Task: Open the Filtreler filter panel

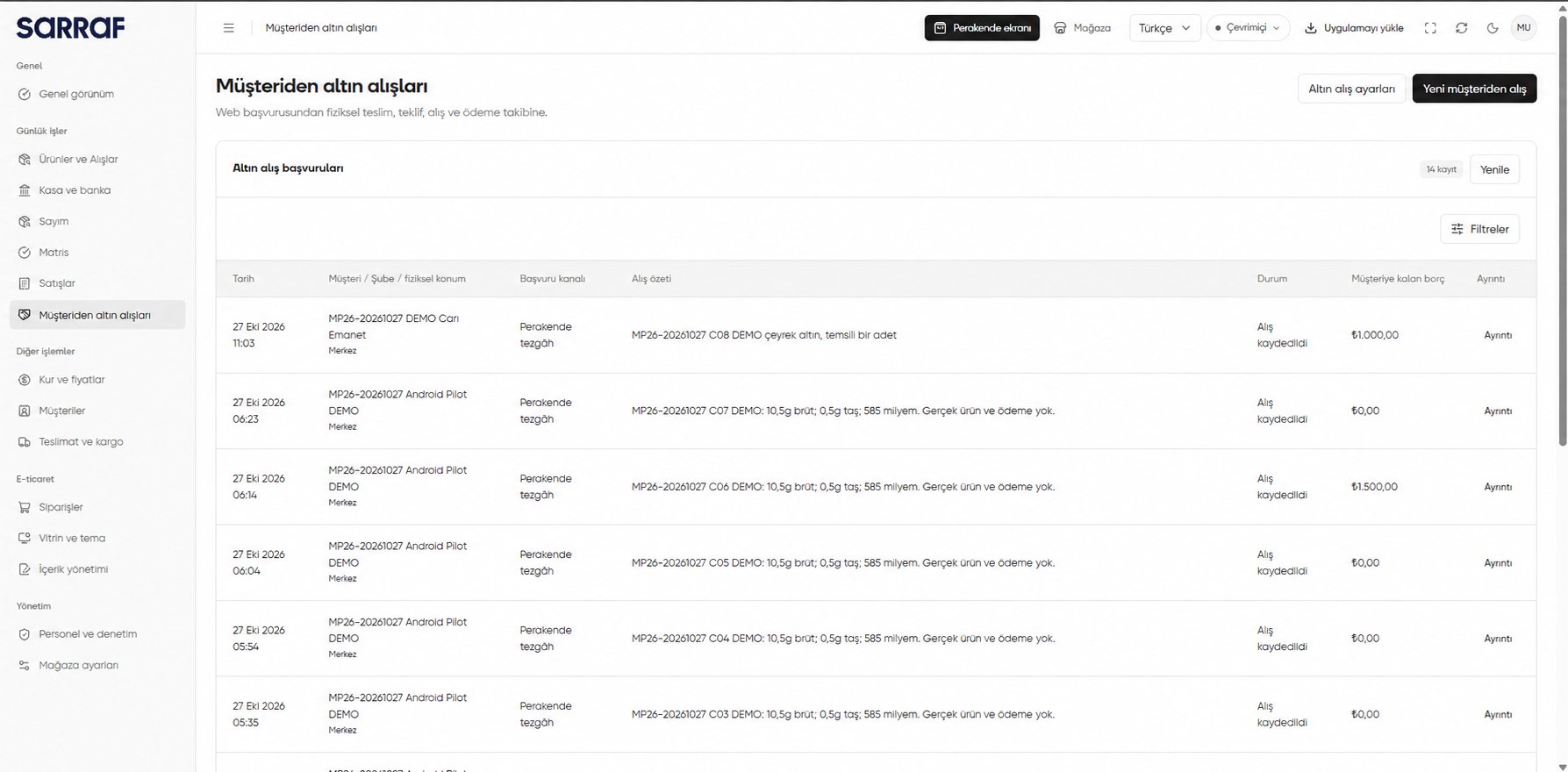Action: click(x=1479, y=229)
